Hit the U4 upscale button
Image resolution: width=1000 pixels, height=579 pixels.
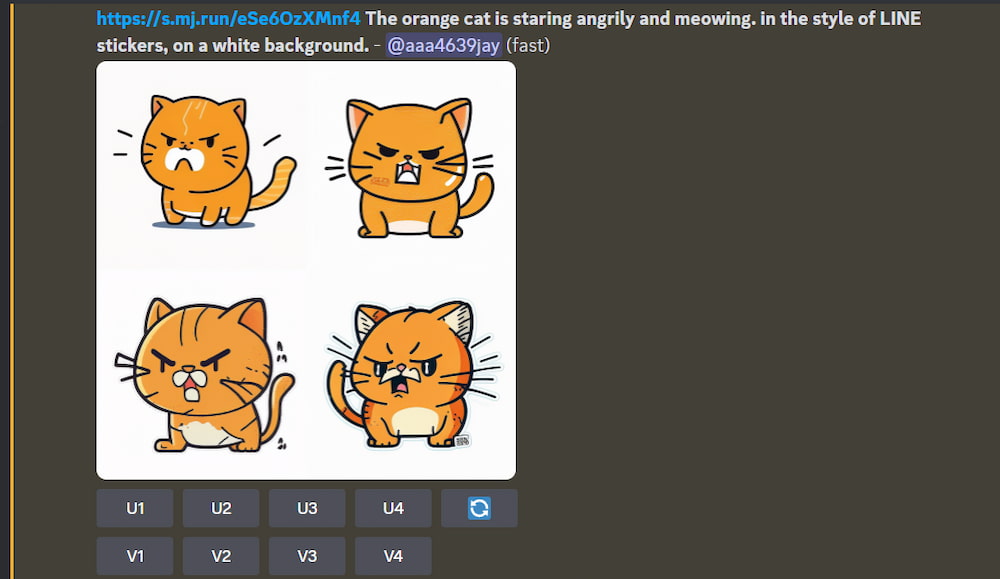pos(393,508)
